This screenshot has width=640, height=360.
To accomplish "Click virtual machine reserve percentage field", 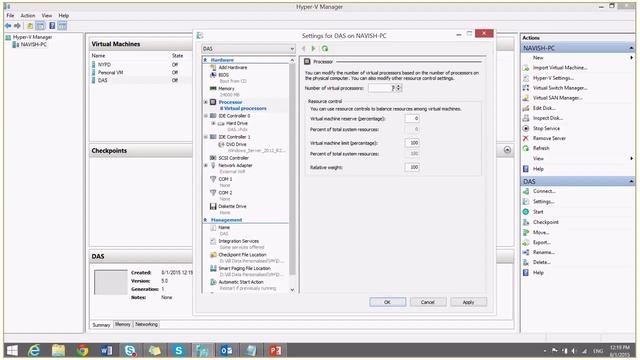I will [412, 118].
